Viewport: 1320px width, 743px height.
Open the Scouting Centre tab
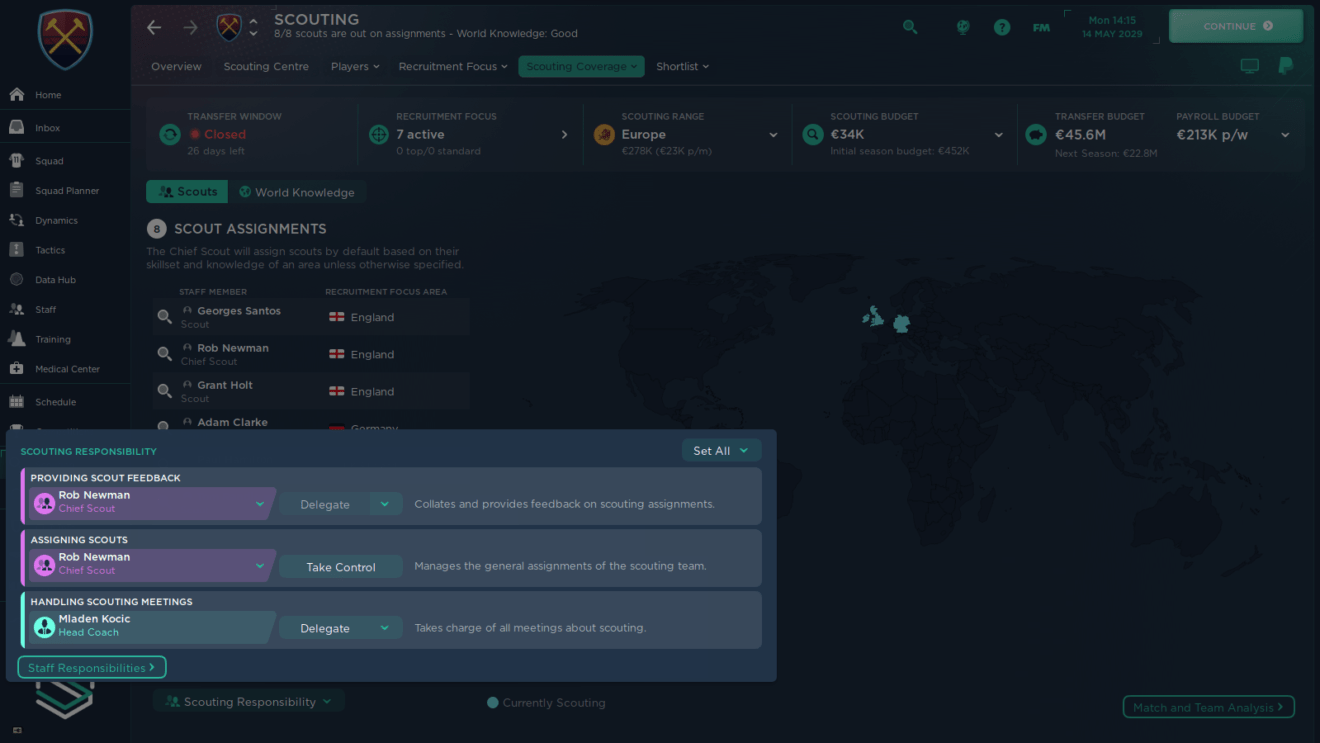coord(266,66)
